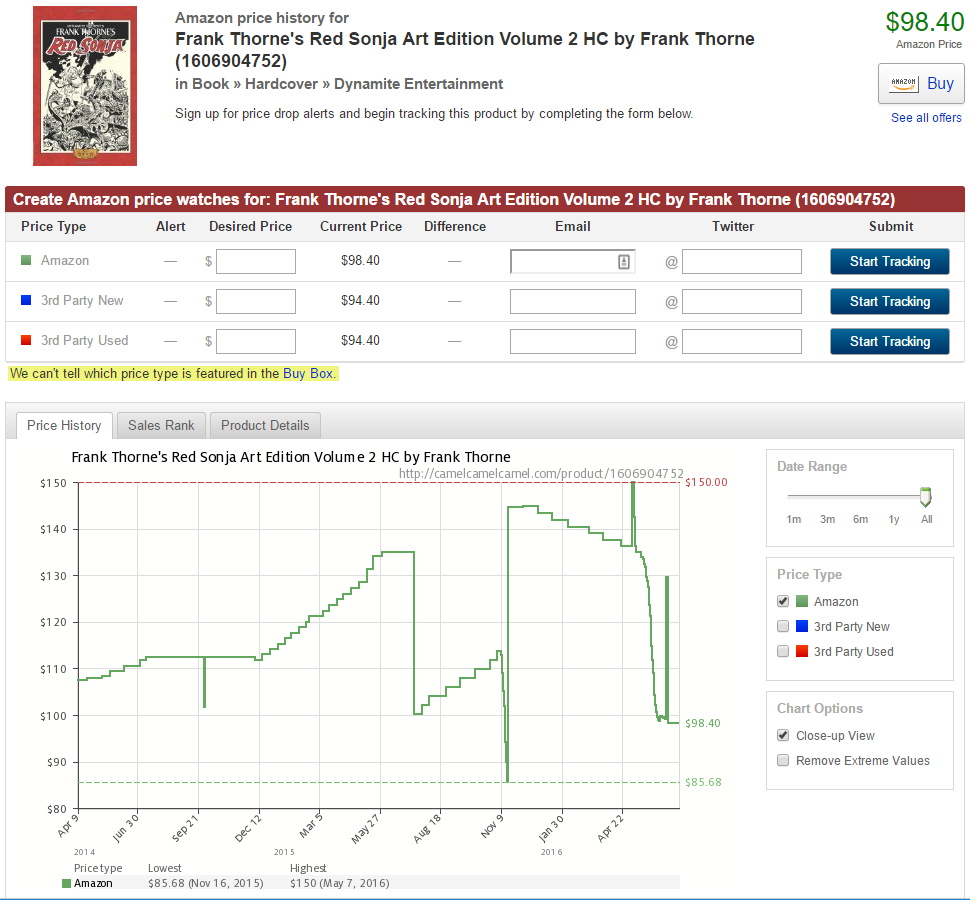
Task: Uncheck the Amazon price type checkbox
Action: [x=783, y=601]
